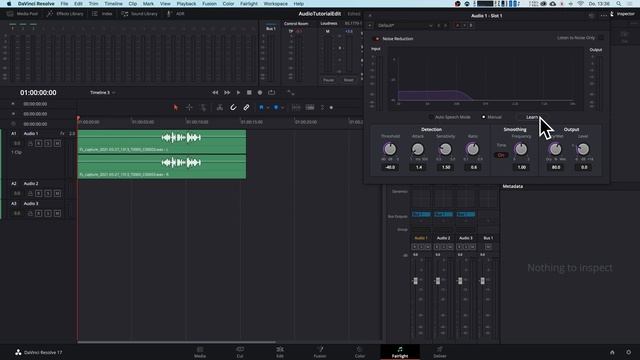Click the Ratio value field 0.6
640x360 pixels.
(473, 167)
